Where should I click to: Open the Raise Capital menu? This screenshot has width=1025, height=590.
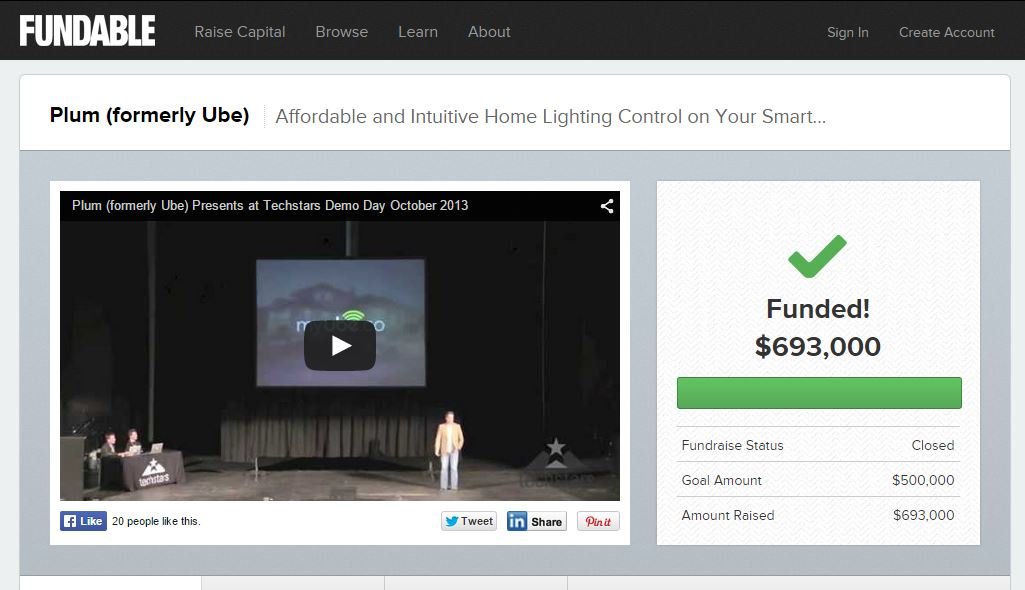[240, 32]
